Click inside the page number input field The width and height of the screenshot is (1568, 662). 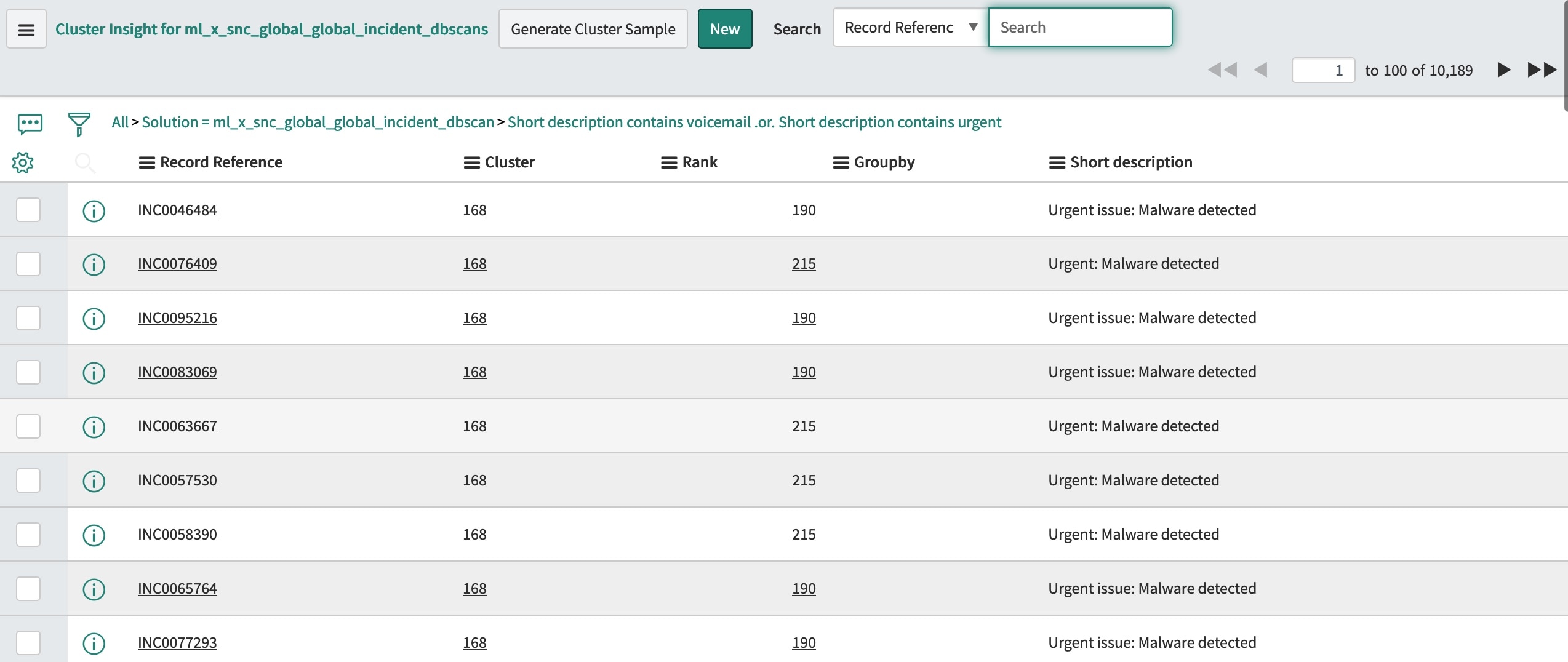click(x=1322, y=70)
